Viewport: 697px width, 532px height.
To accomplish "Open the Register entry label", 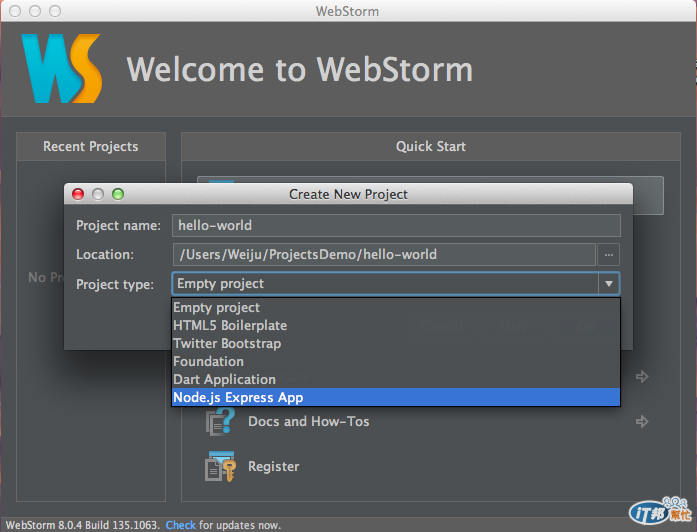I will click(273, 466).
